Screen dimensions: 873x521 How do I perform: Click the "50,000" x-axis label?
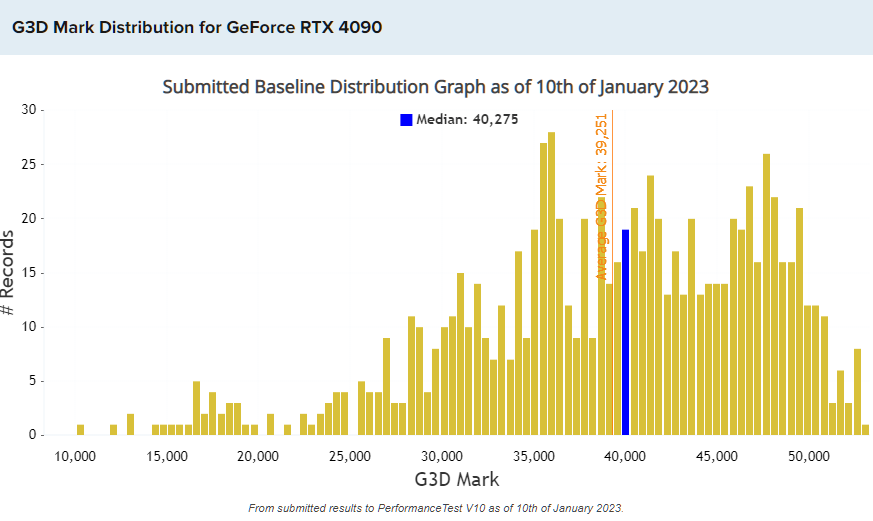808,456
